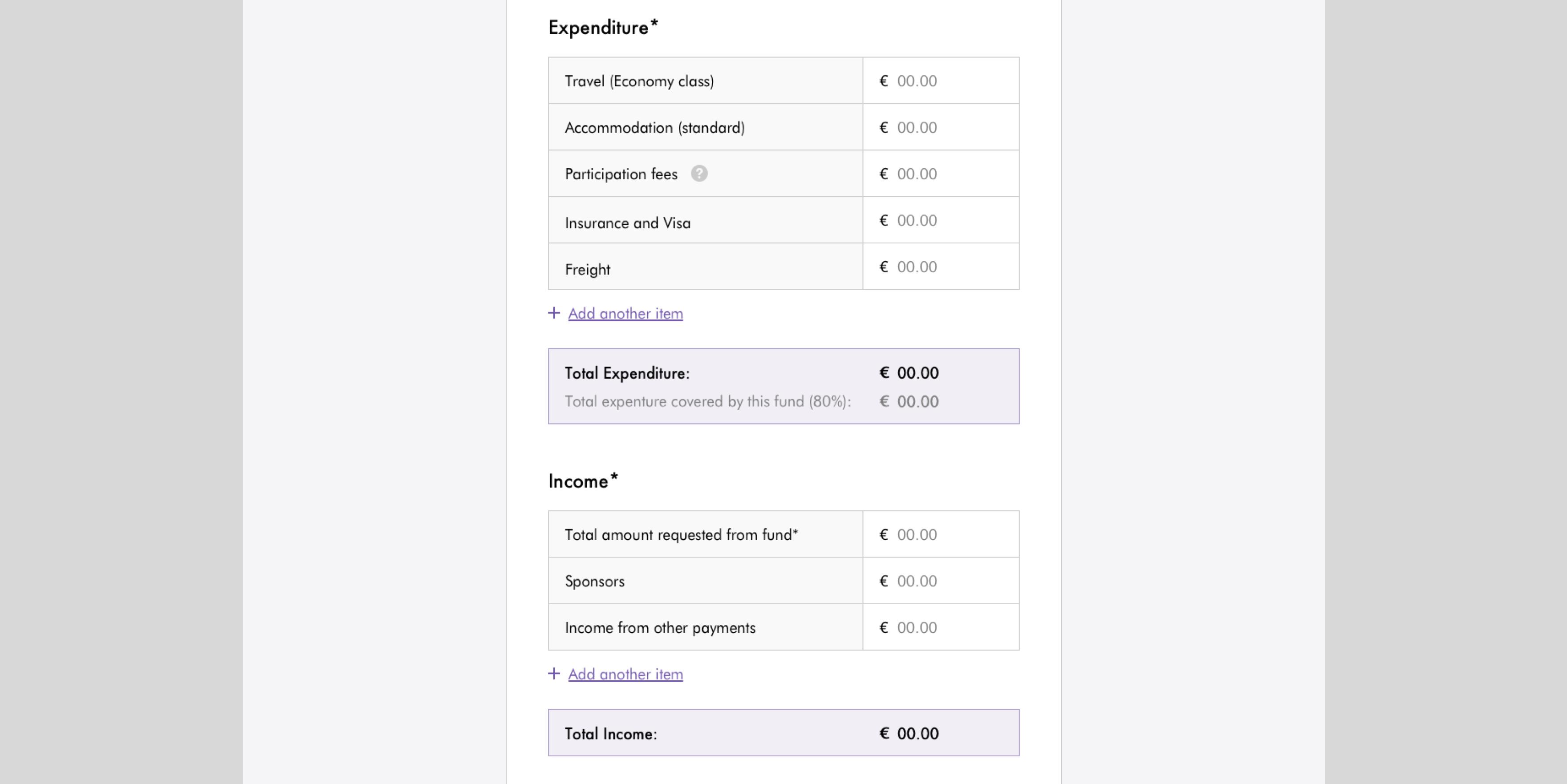This screenshot has height=784, width=1567.
Task: Focus the Sponsors amount field
Action: click(941, 581)
